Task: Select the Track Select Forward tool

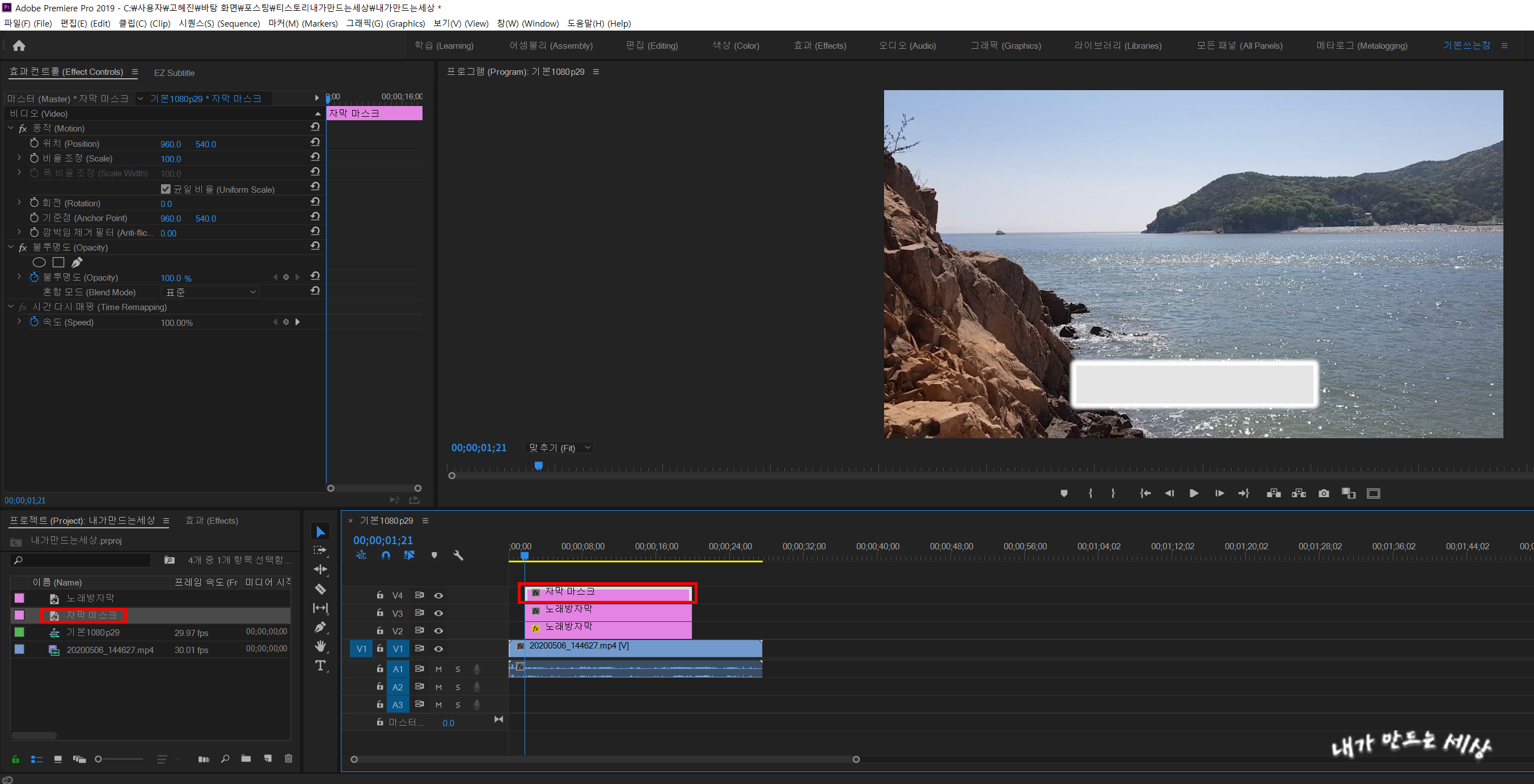Action: tap(320, 550)
